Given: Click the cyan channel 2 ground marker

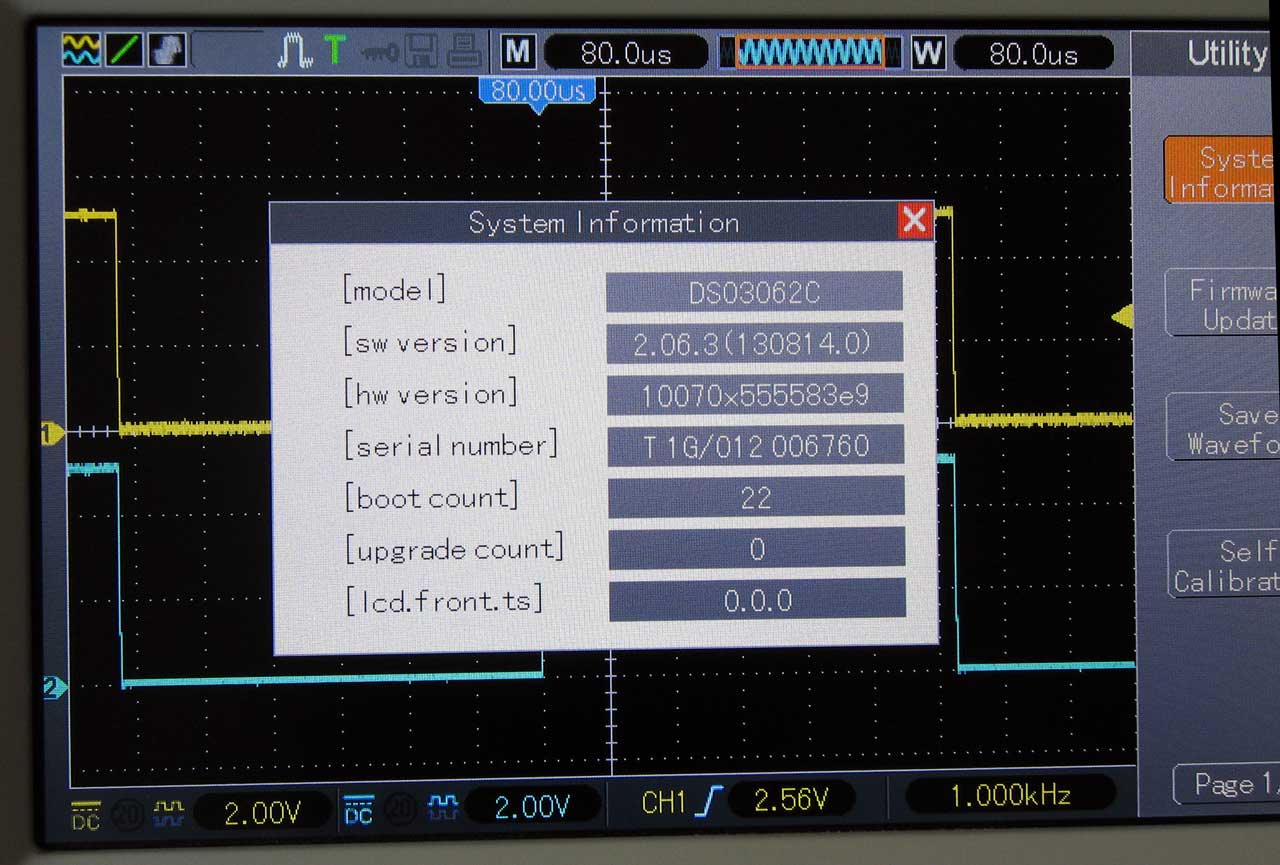Looking at the screenshot, I should (x=54, y=687).
